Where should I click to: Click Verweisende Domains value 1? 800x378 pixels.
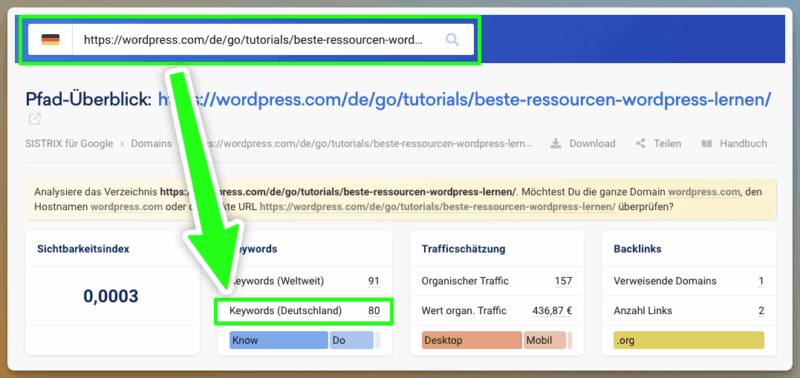click(x=761, y=281)
